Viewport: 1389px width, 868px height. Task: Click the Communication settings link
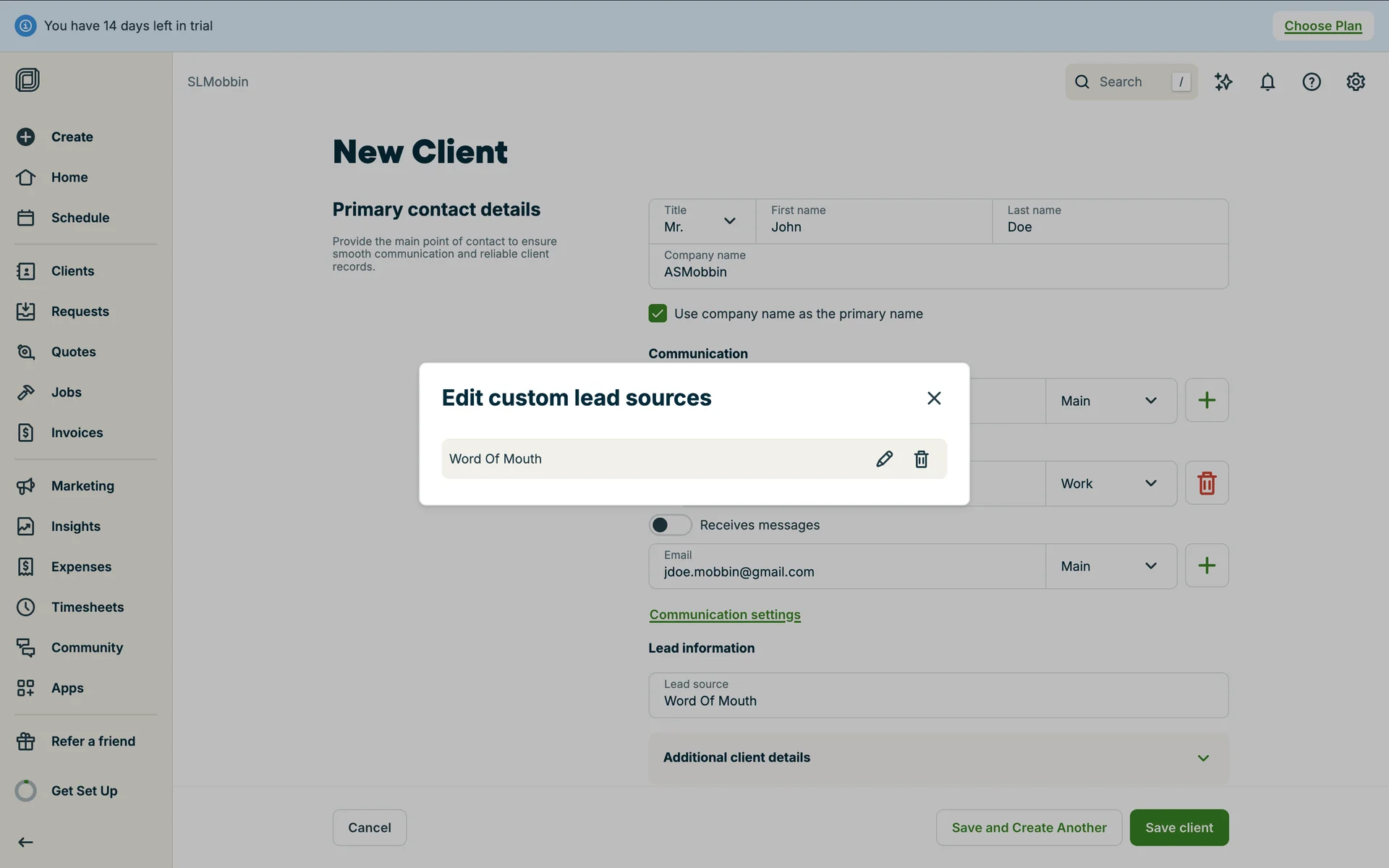coord(725,614)
